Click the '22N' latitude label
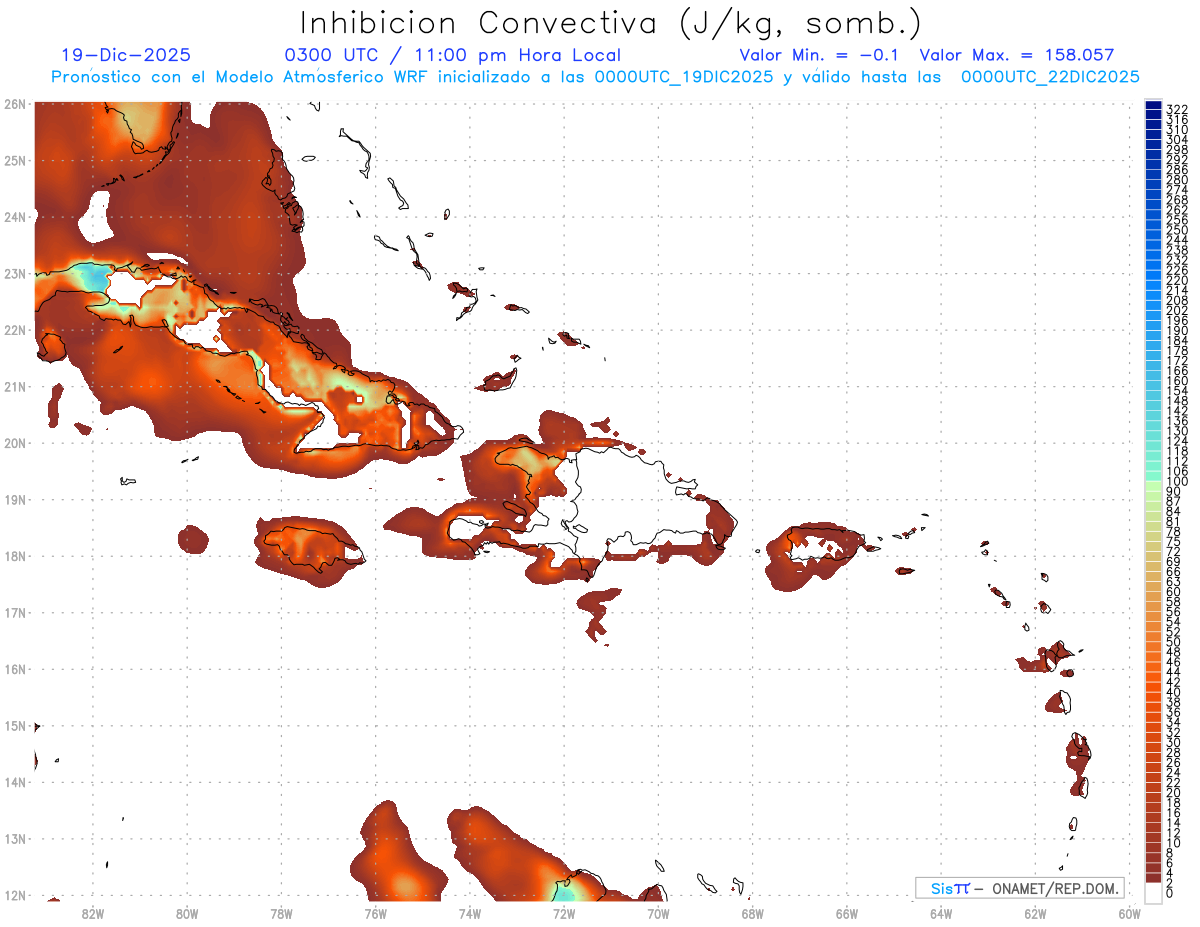 coord(14,329)
